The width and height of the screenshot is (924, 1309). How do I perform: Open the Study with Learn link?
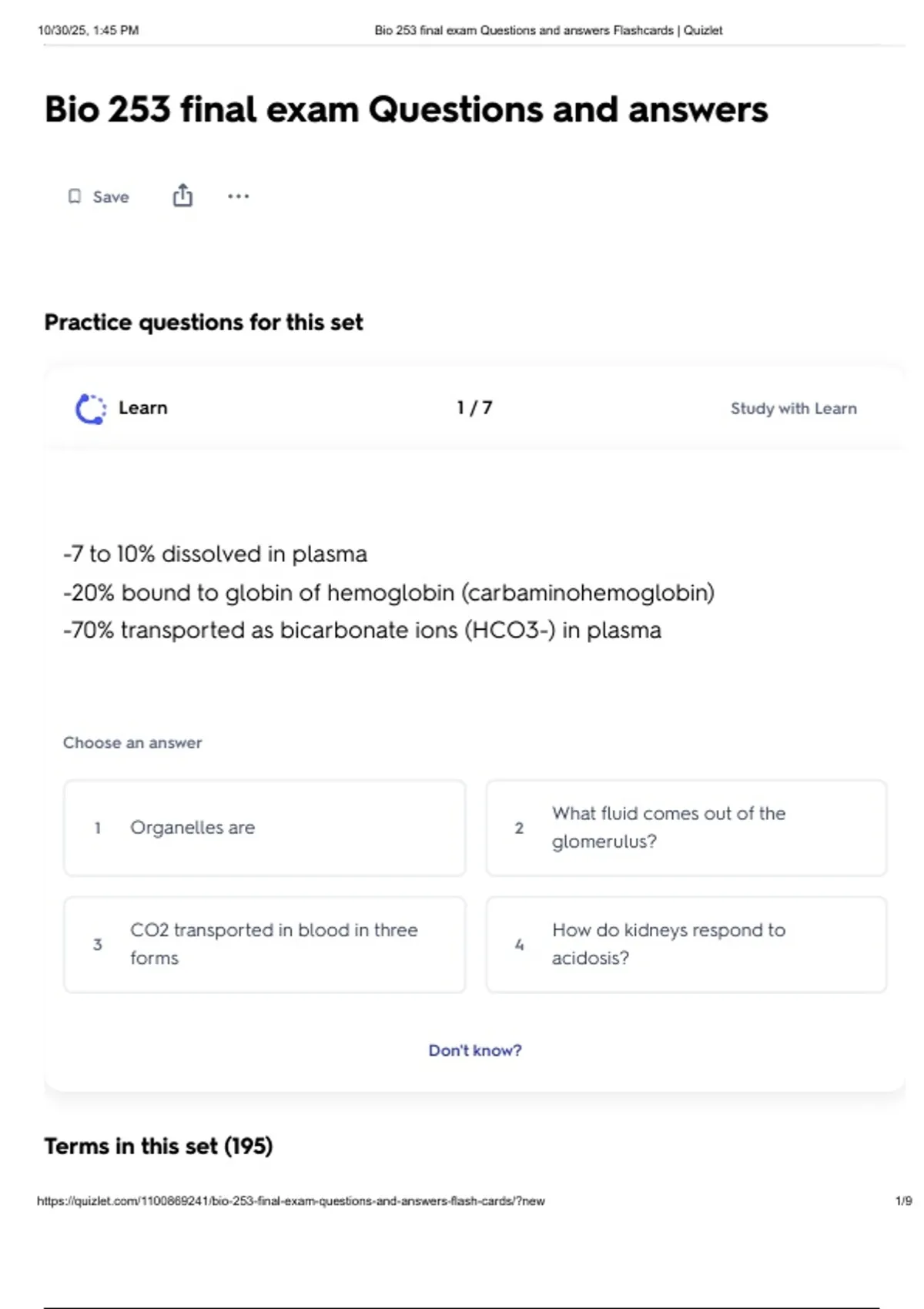click(793, 409)
